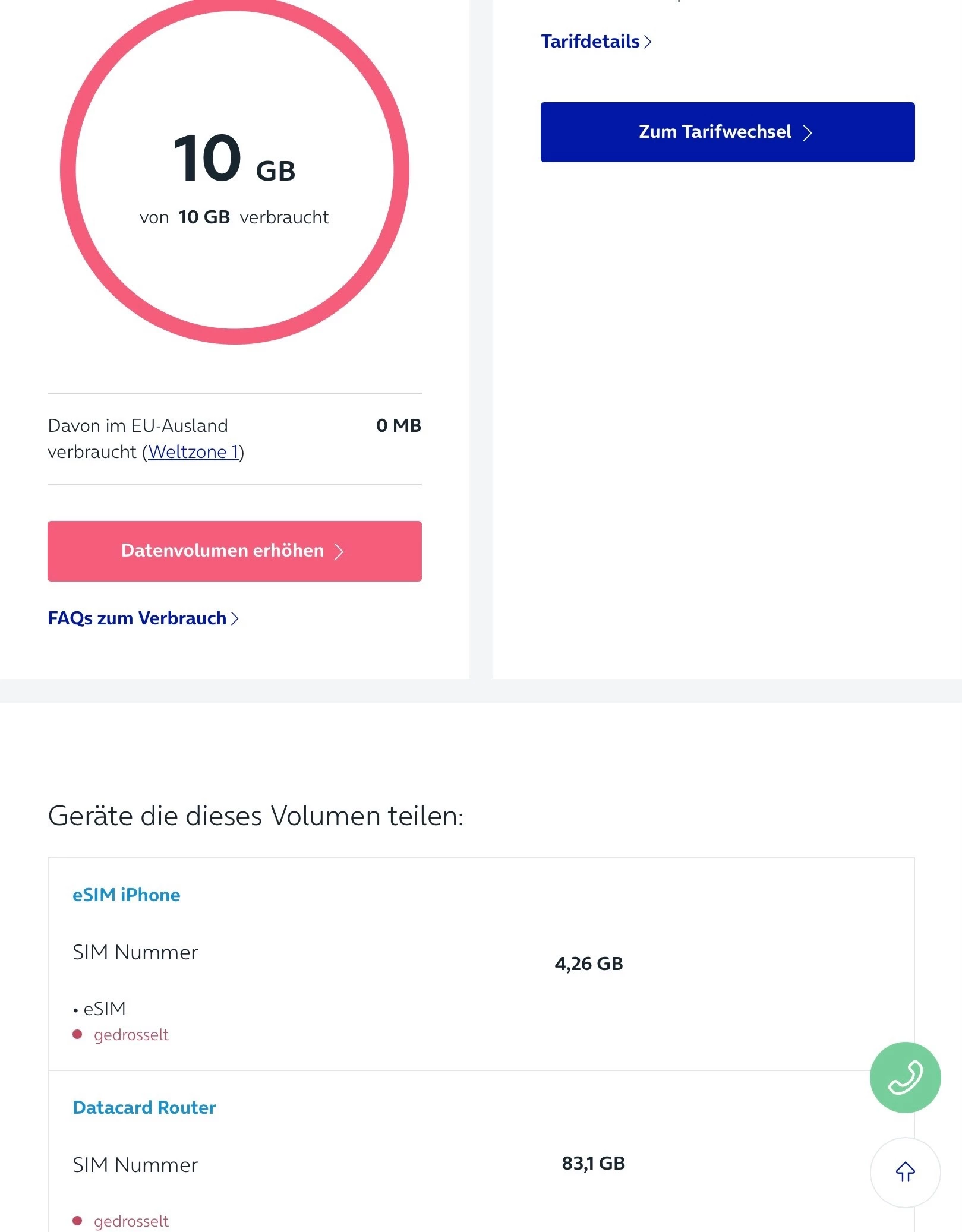Tap the Datenvolumen erhöhen button
This screenshot has height=1232, width=962.
[x=234, y=551]
